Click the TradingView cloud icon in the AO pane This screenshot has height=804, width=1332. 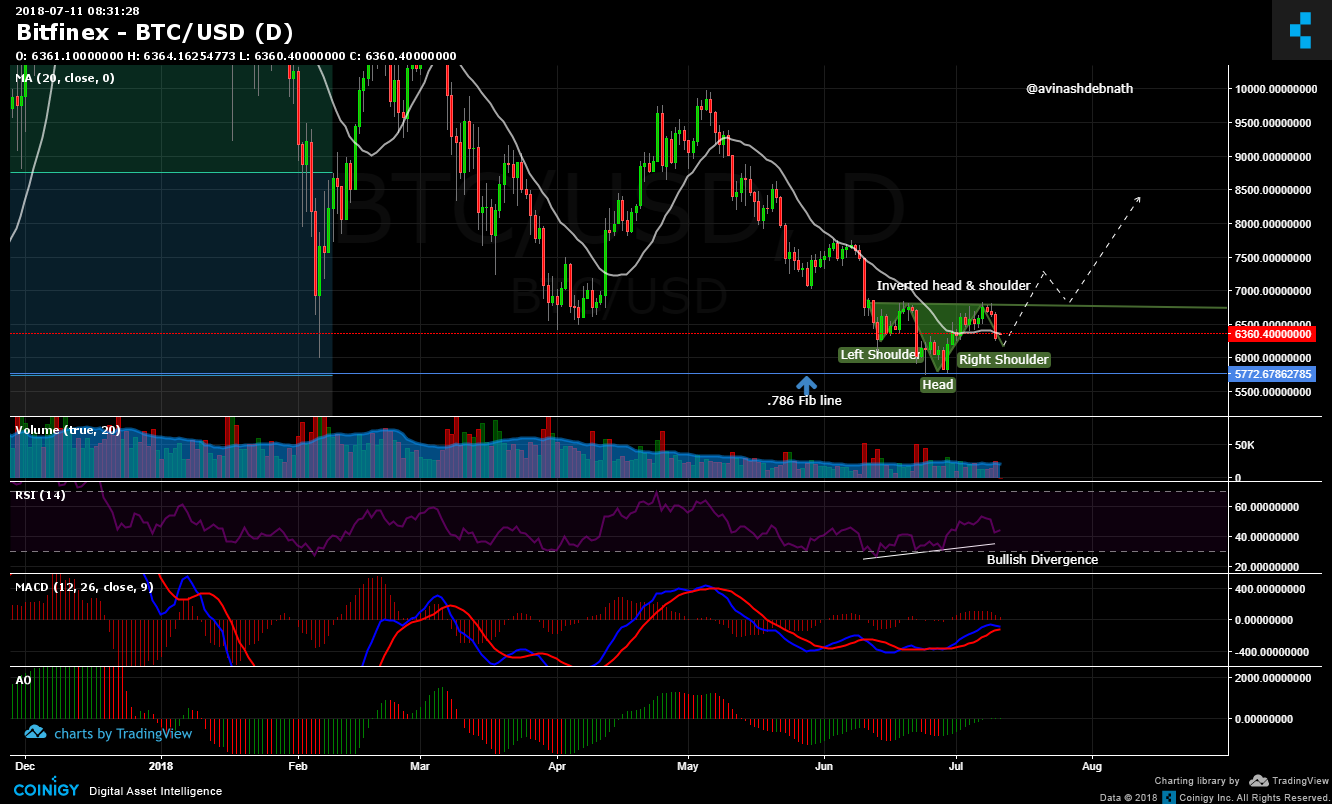click(35, 733)
